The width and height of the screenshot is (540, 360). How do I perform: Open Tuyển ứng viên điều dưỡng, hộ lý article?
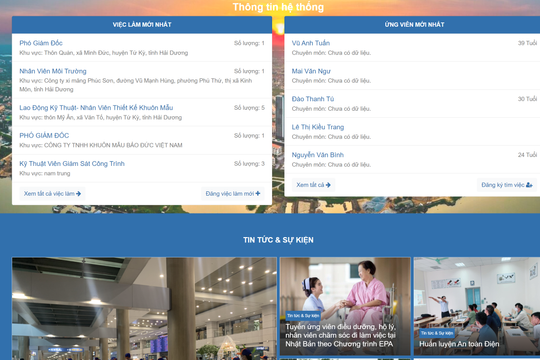[340, 335]
